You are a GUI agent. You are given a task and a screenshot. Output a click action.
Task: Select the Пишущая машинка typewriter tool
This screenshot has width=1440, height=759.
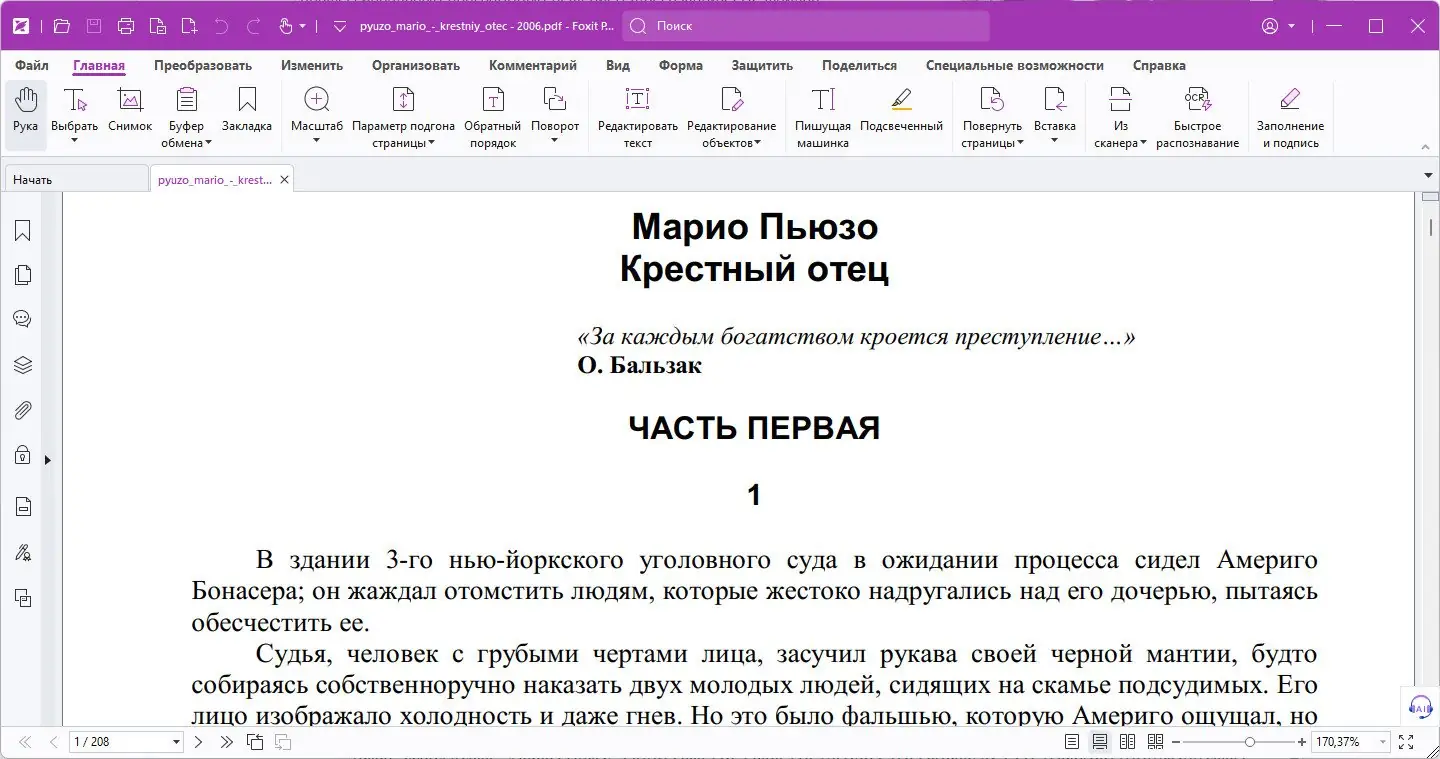click(823, 118)
